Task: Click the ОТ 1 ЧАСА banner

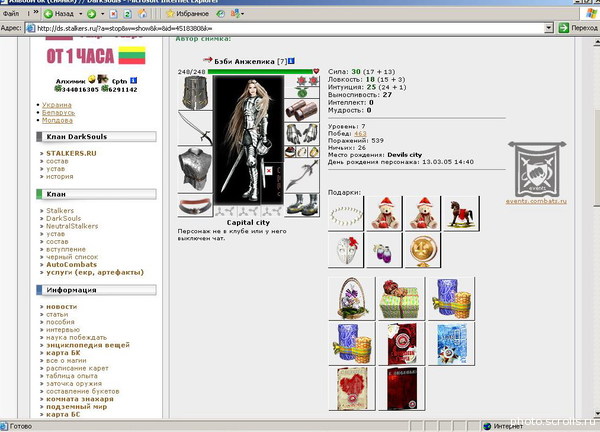Action: (96, 55)
